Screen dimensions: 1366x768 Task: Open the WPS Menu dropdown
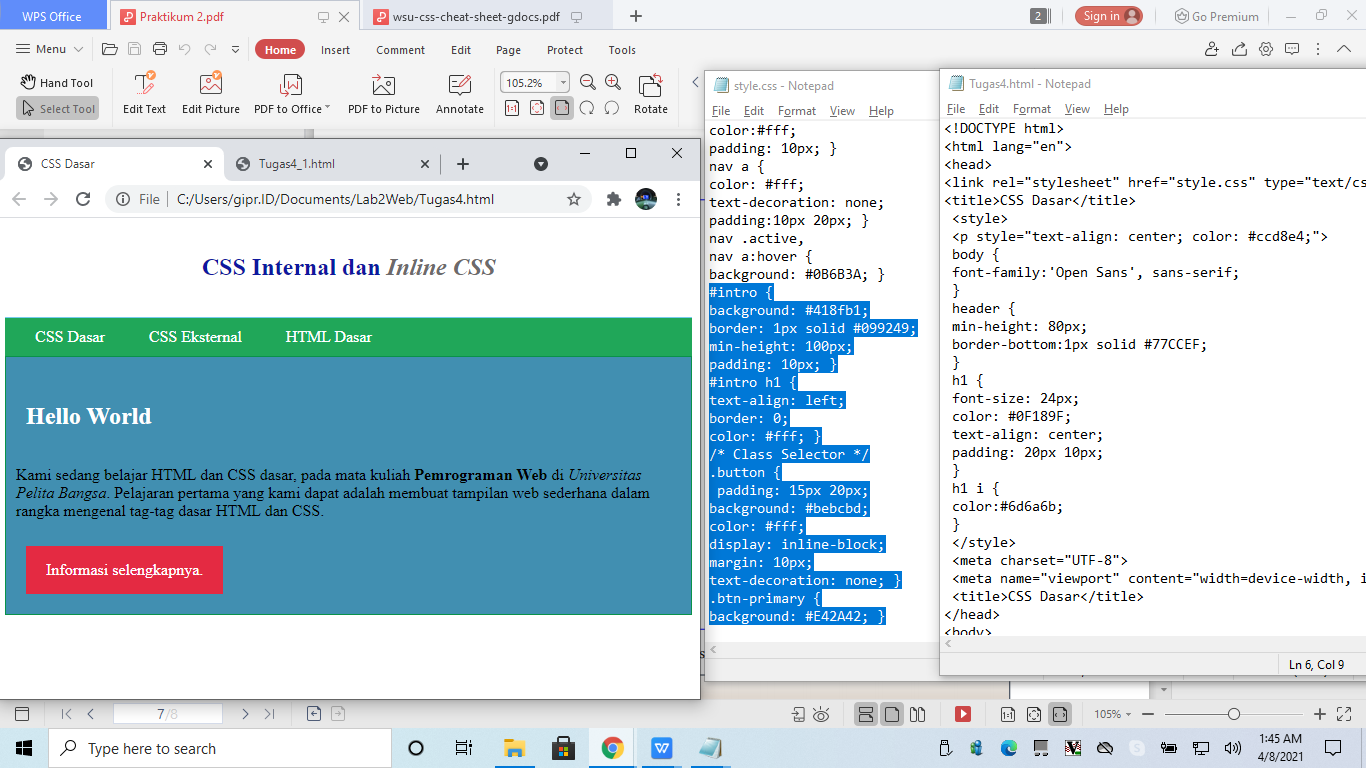tap(48, 48)
